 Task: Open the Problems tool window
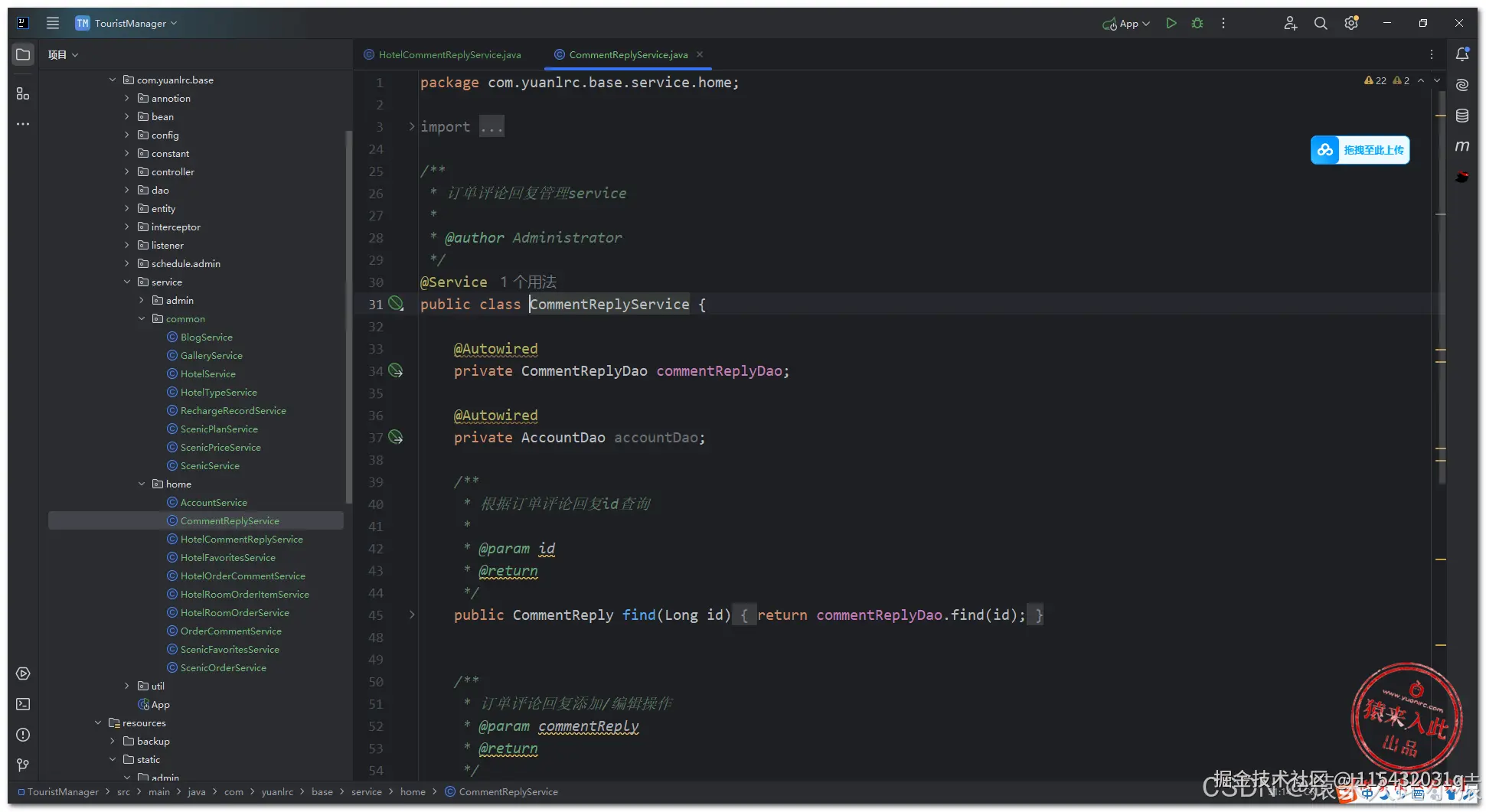[x=23, y=735]
